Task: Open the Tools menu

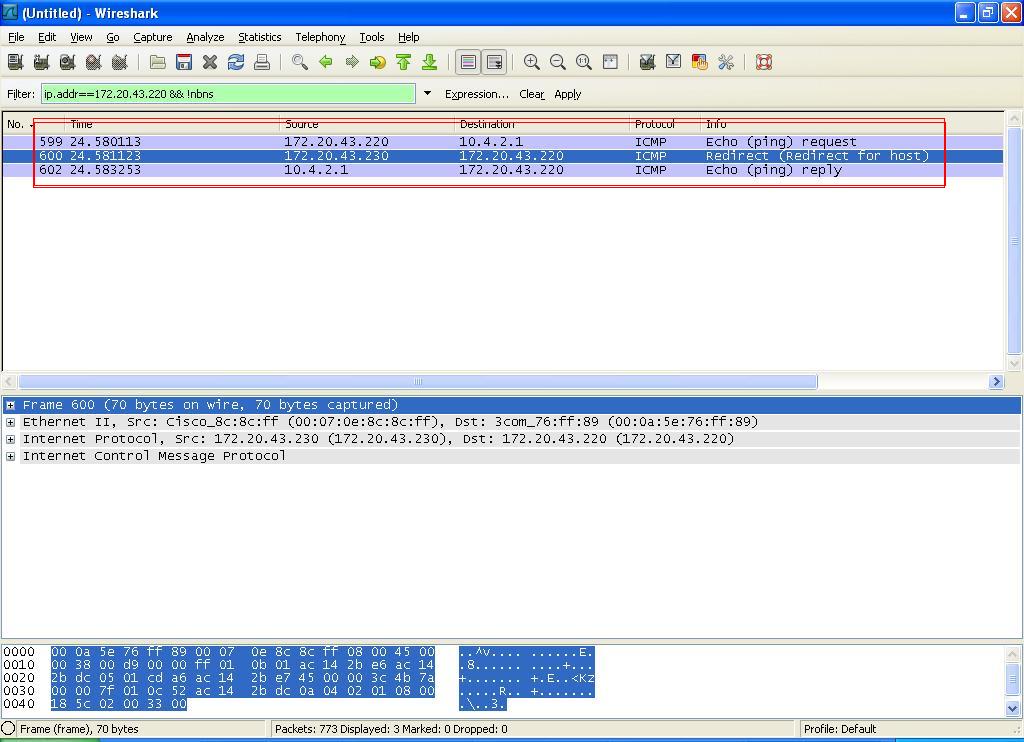Action: pos(372,37)
